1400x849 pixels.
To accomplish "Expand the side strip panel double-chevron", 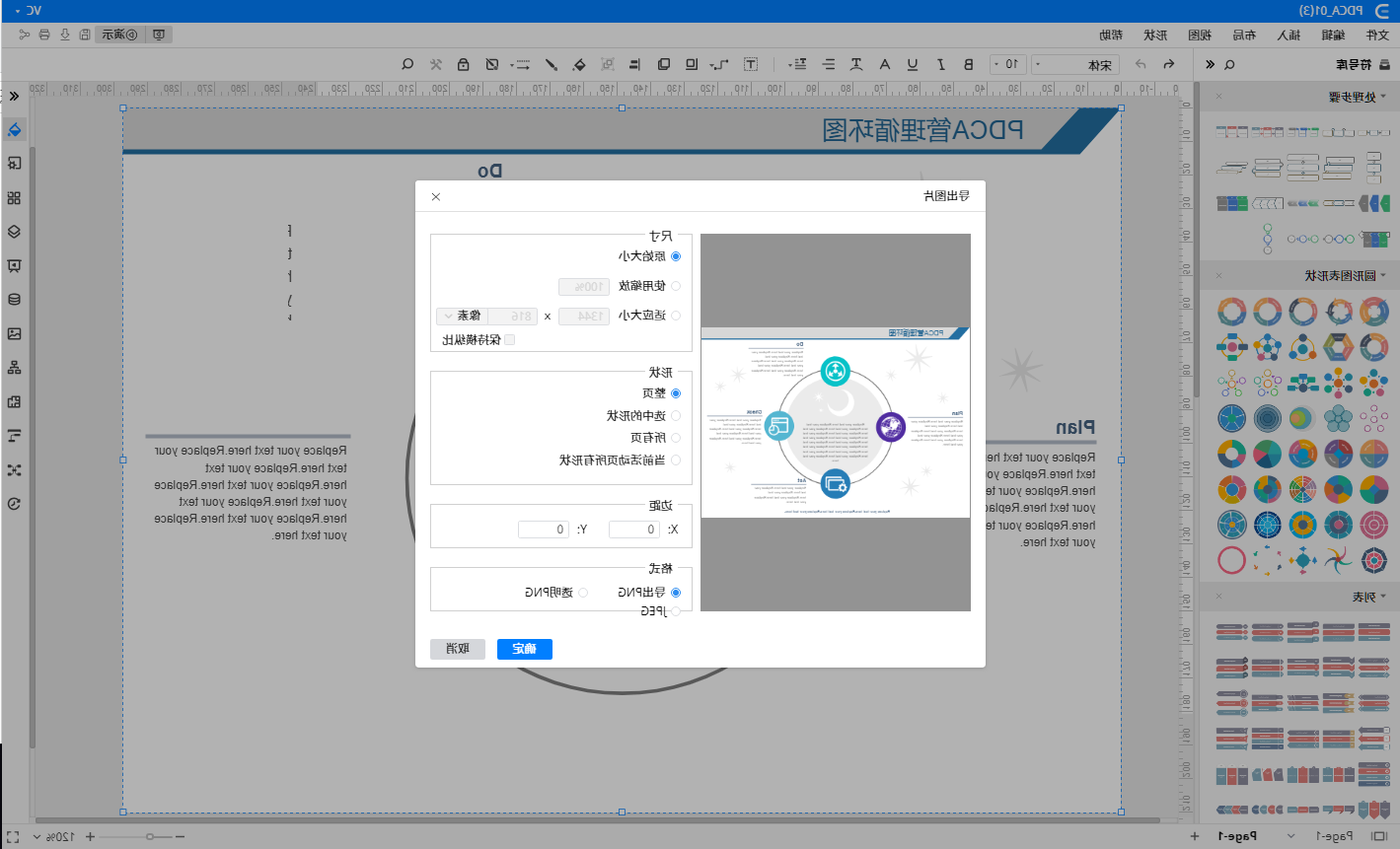I will 14,96.
